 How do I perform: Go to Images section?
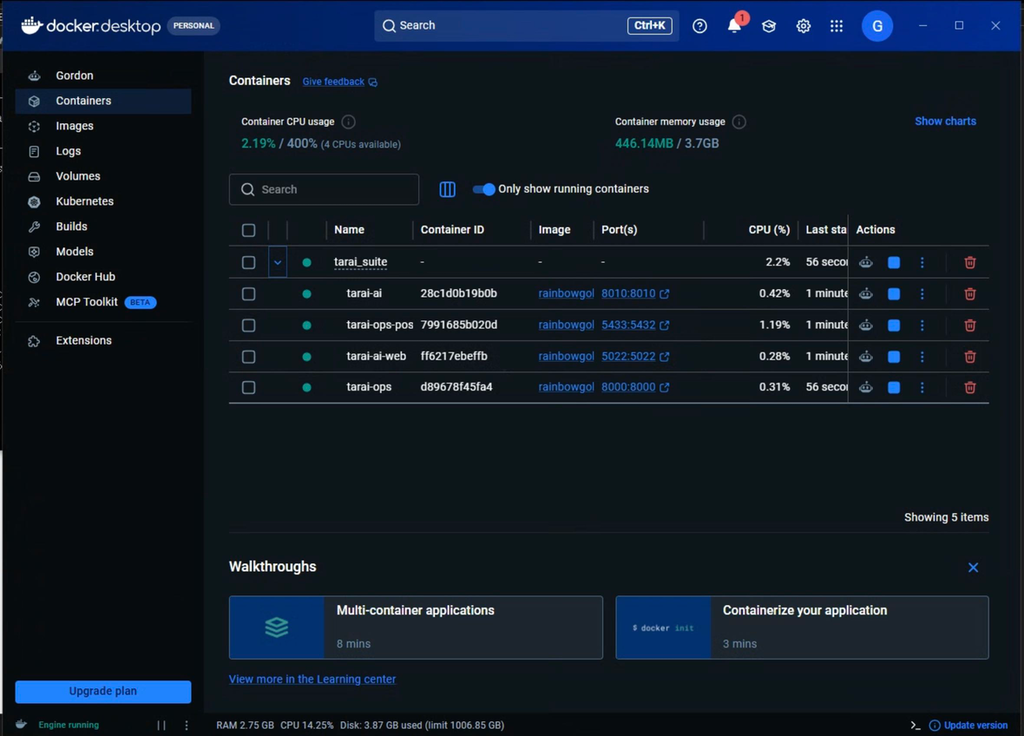(103, 126)
